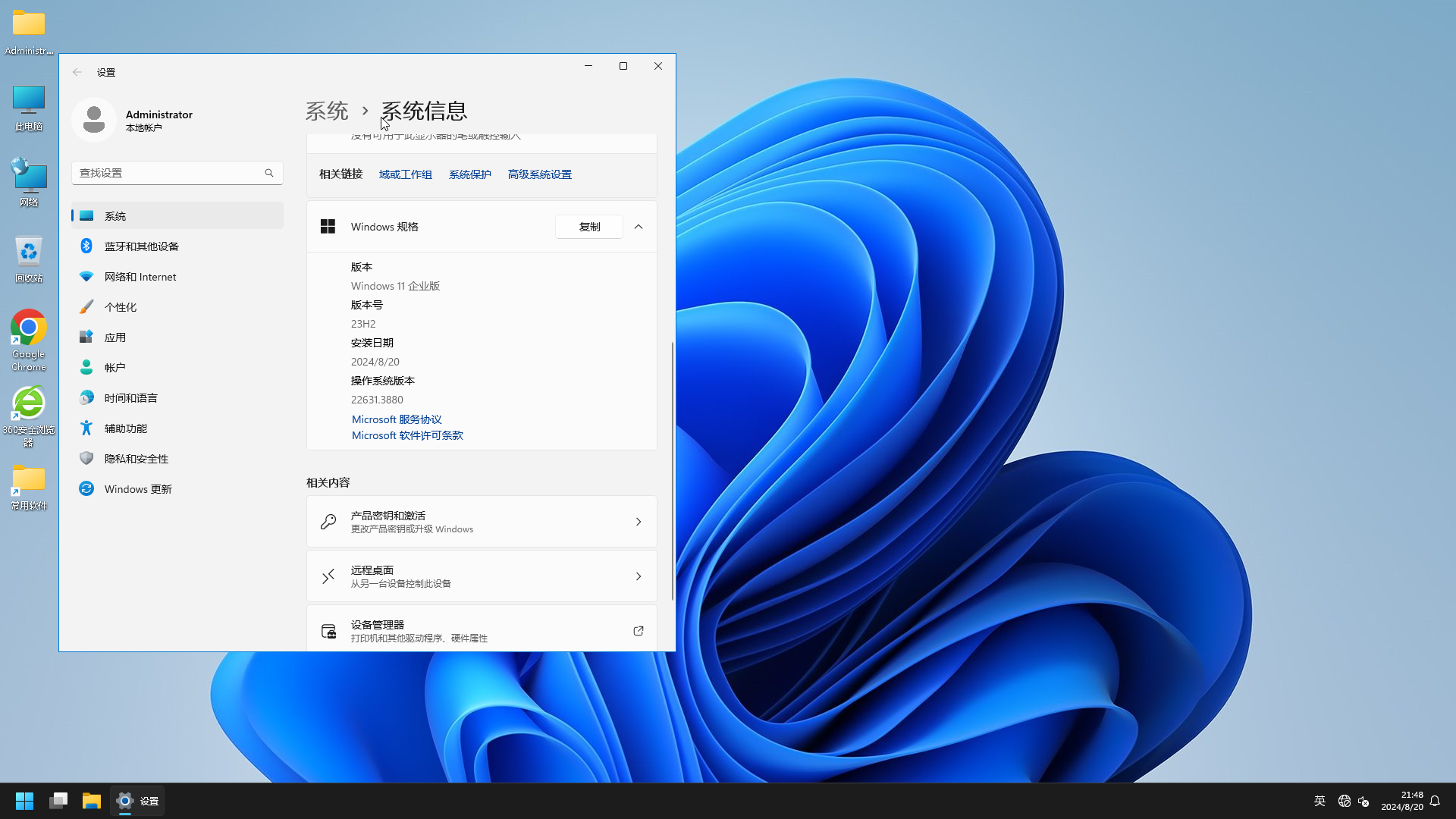This screenshot has height=819, width=1456.
Task: Open the notification bell icon
Action: (x=1435, y=801)
